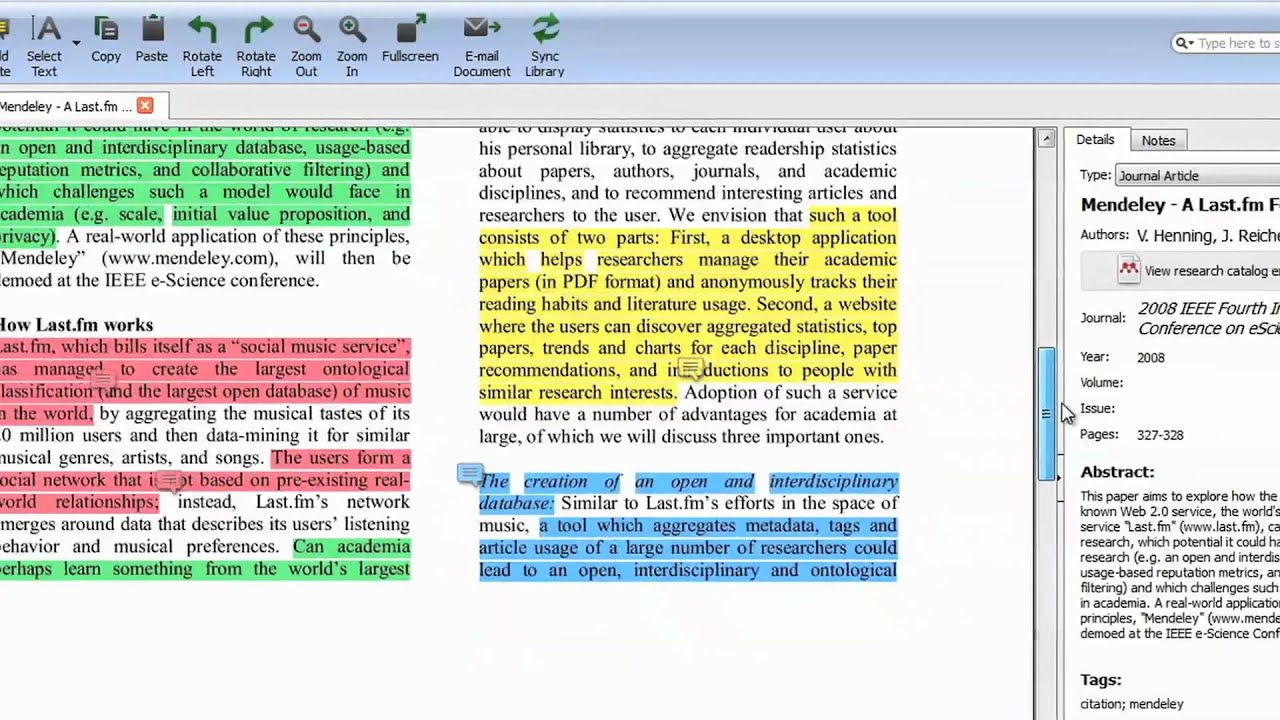Click the search magnifier dropdown icon
The image size is (1280, 720).
(1184, 43)
